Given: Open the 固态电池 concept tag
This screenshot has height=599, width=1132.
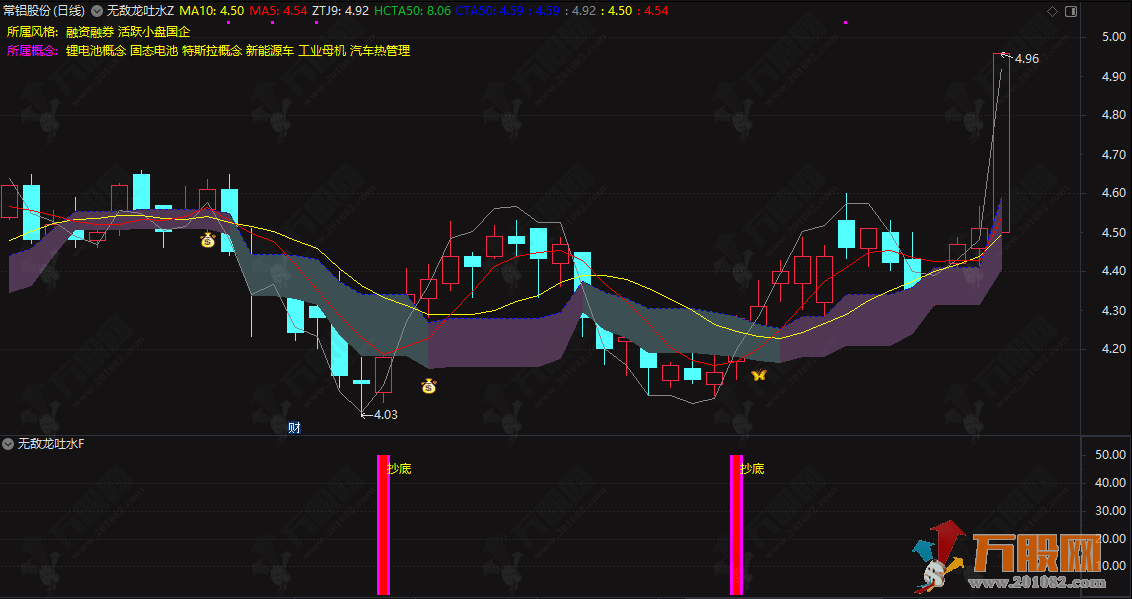Looking at the screenshot, I should [154, 51].
